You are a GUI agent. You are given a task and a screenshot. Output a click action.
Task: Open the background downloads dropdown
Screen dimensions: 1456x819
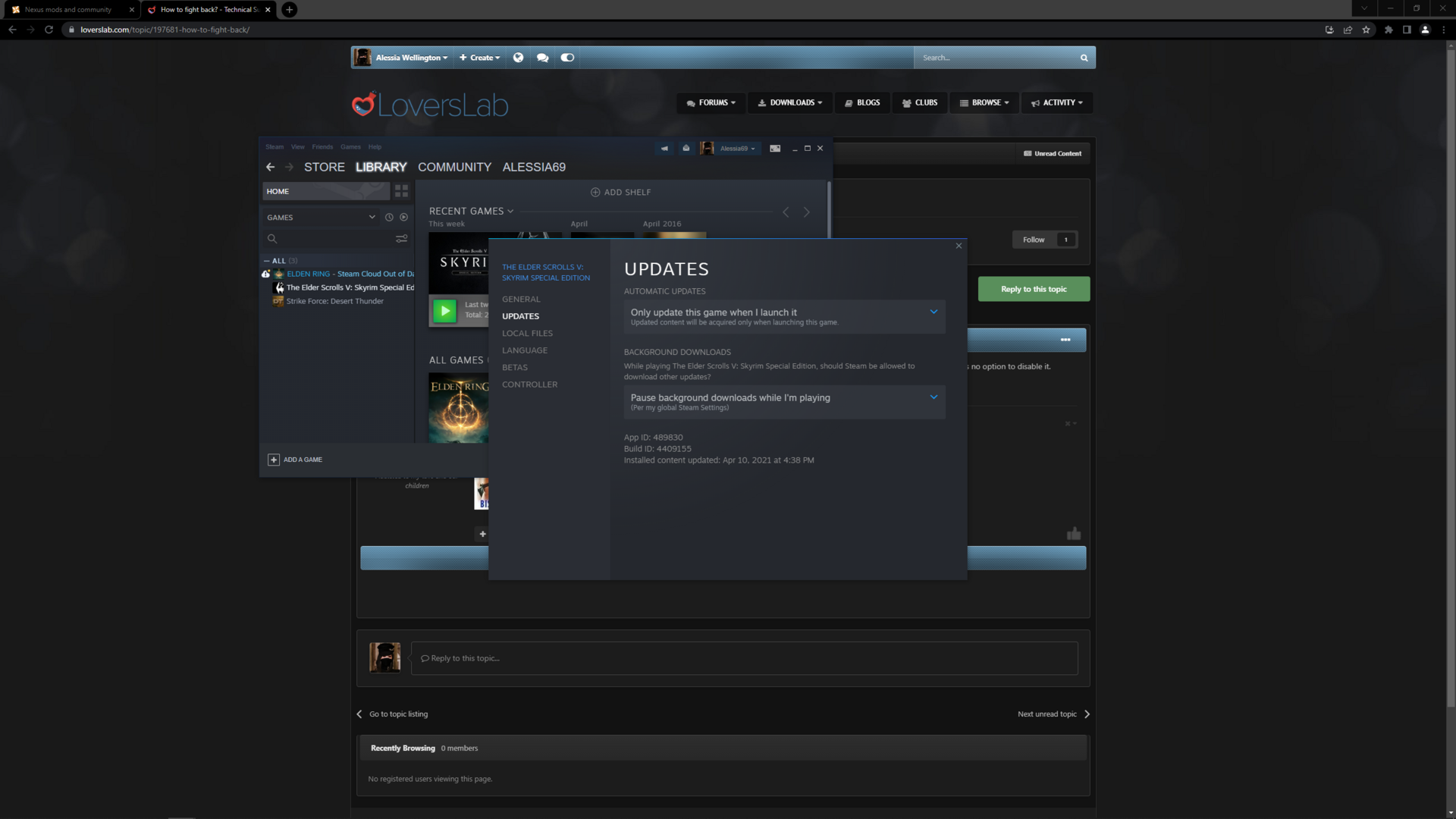(784, 402)
